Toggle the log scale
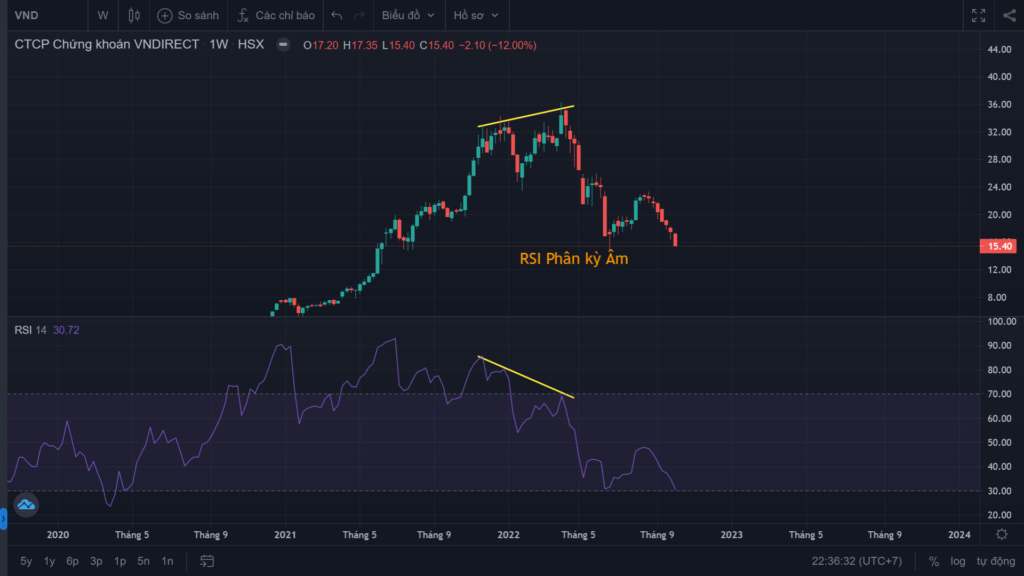Screen dimensions: 1024x576 pyautogui.click(x=957, y=561)
